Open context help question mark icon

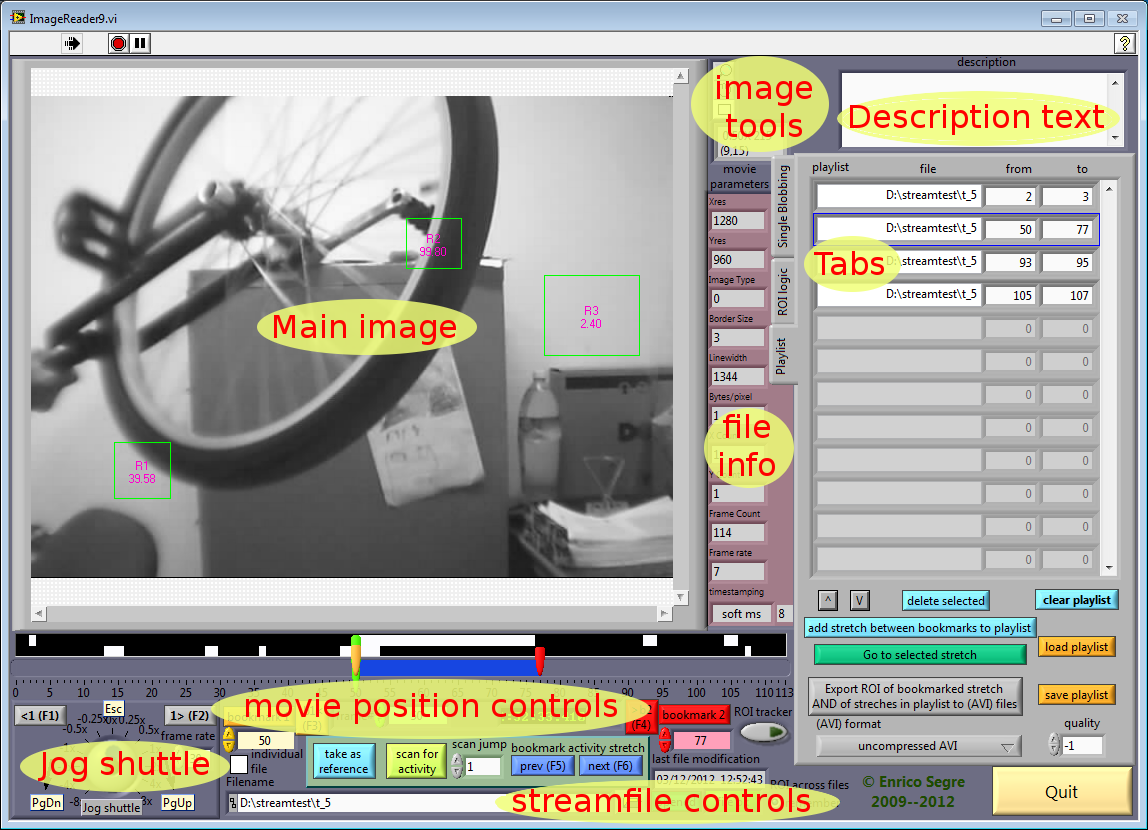1123,43
